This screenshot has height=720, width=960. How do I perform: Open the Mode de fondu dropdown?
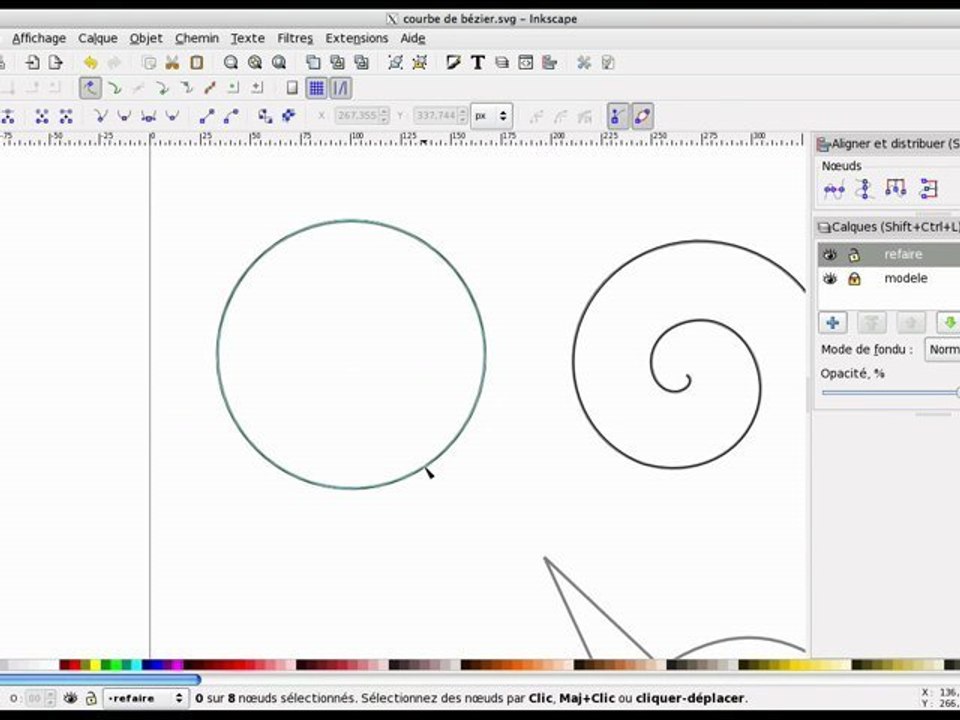click(942, 350)
